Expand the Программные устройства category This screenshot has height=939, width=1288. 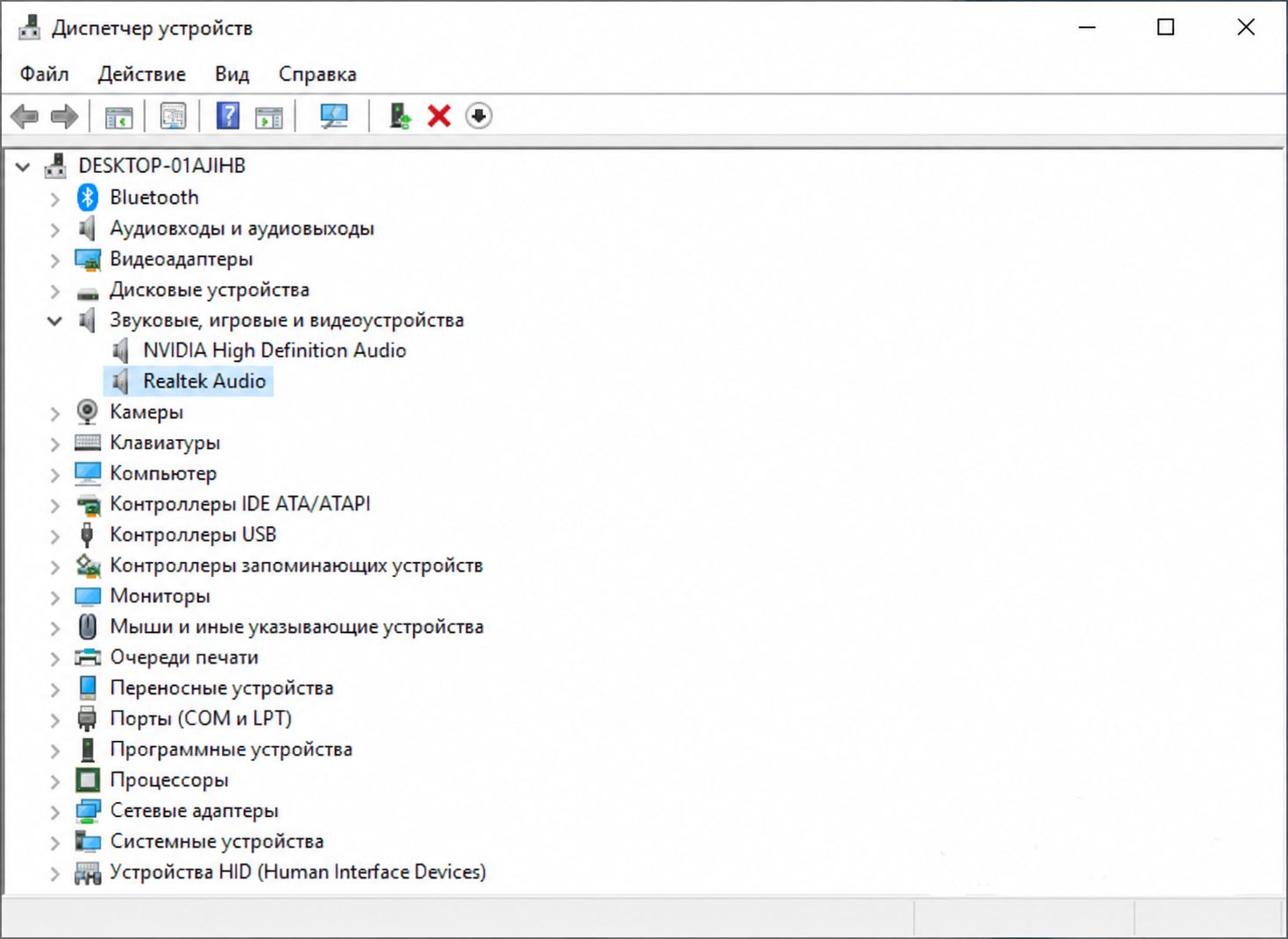55,750
